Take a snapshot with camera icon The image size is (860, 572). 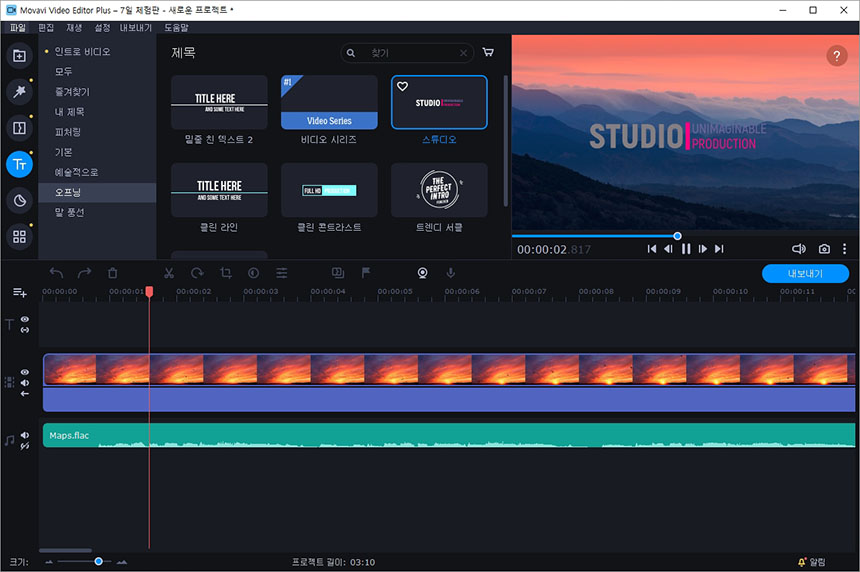[824, 249]
